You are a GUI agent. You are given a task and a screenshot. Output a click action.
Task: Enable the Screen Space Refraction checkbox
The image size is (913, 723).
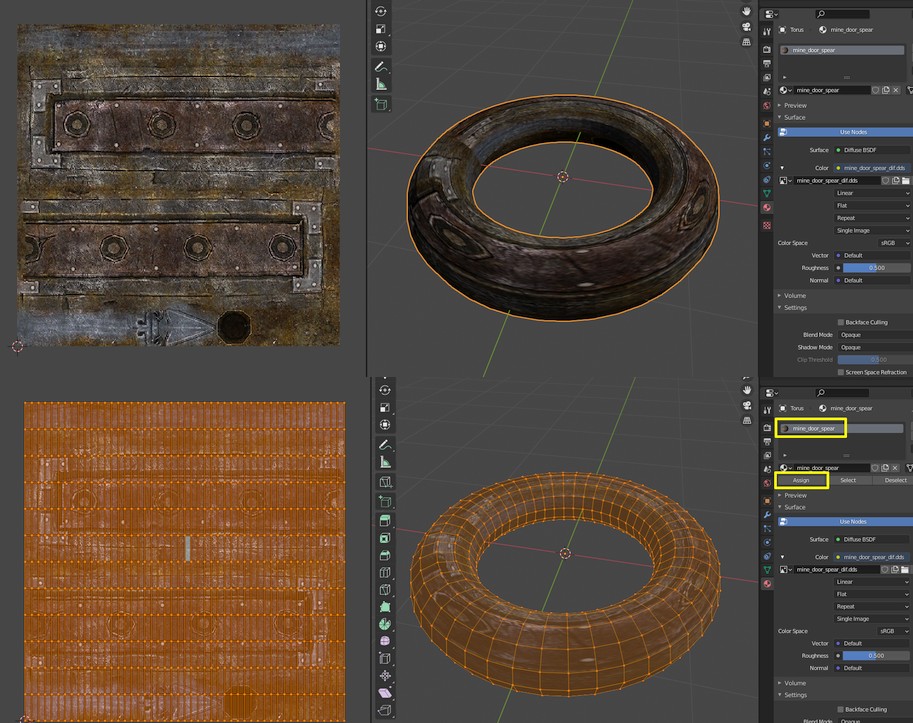click(x=841, y=372)
